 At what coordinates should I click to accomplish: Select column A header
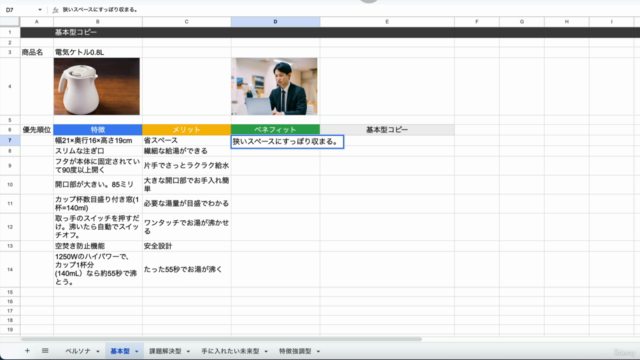pos(37,22)
